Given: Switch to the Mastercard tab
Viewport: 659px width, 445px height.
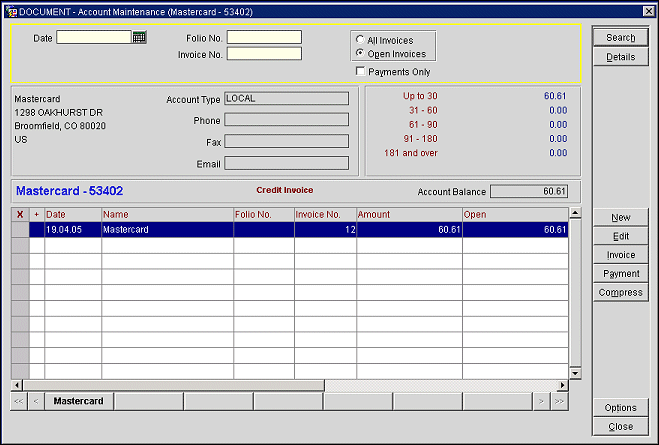Looking at the screenshot, I should tap(79, 401).
